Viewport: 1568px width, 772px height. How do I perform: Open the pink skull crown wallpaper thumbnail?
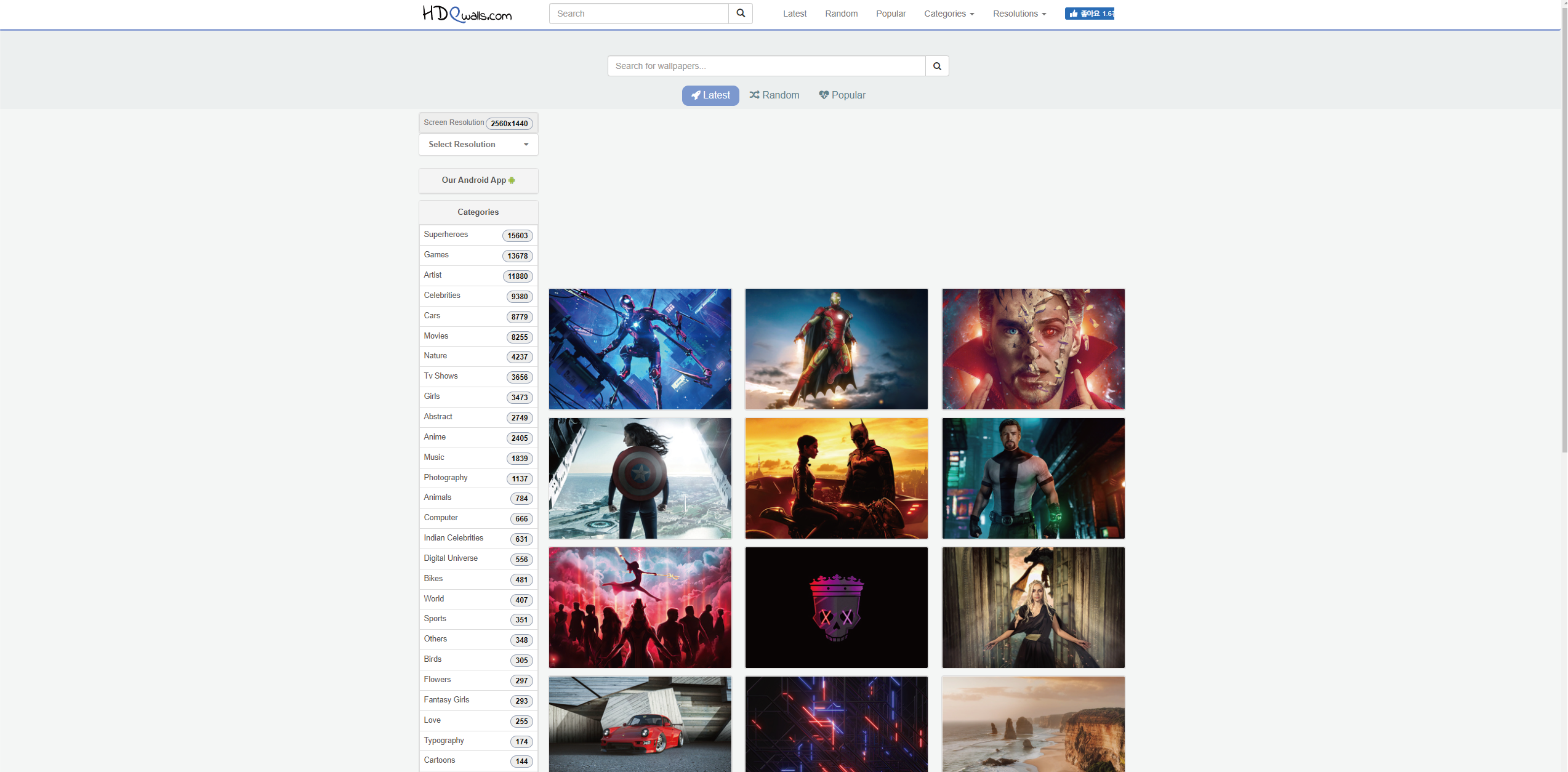[x=836, y=608]
